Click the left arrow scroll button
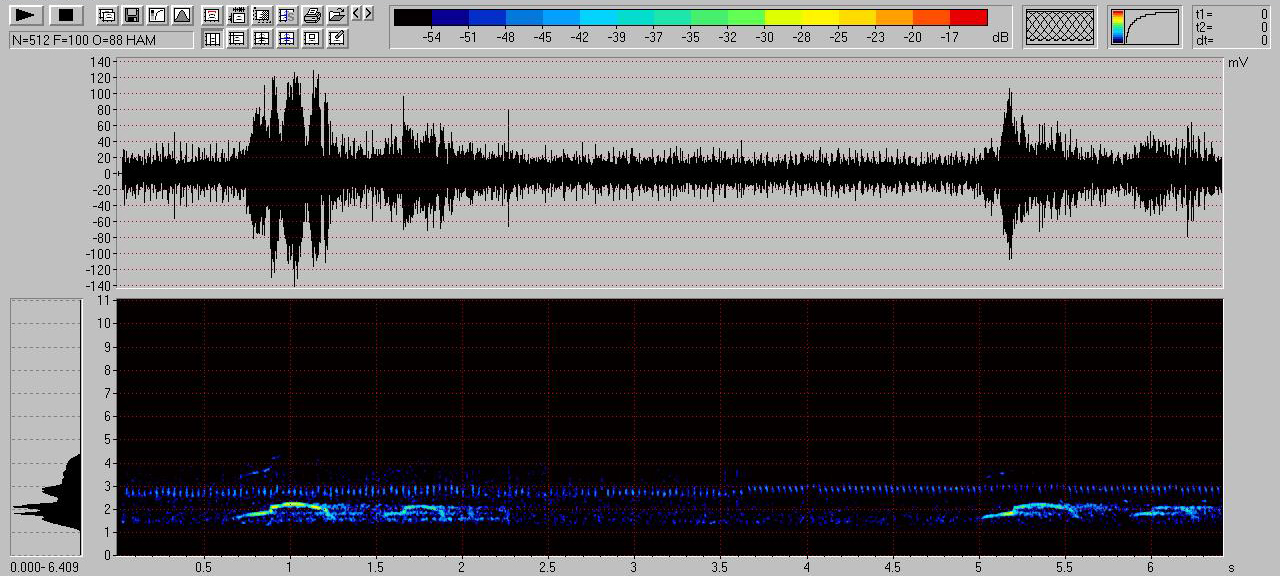1280x576 pixels. [357, 13]
